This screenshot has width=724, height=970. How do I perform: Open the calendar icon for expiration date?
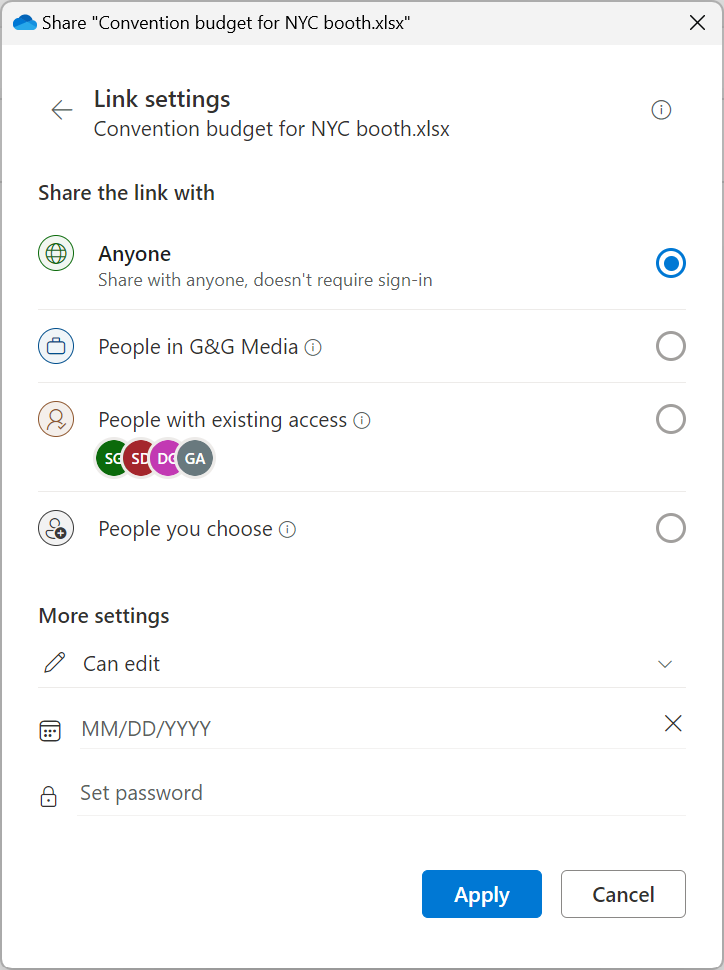(50, 731)
